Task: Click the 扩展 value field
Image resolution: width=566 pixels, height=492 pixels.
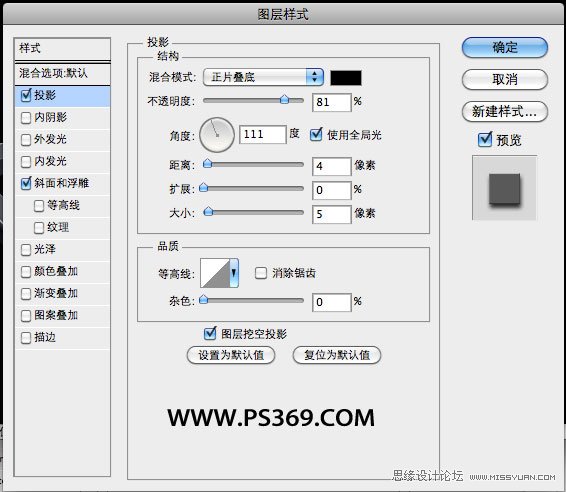Action: coord(331,190)
